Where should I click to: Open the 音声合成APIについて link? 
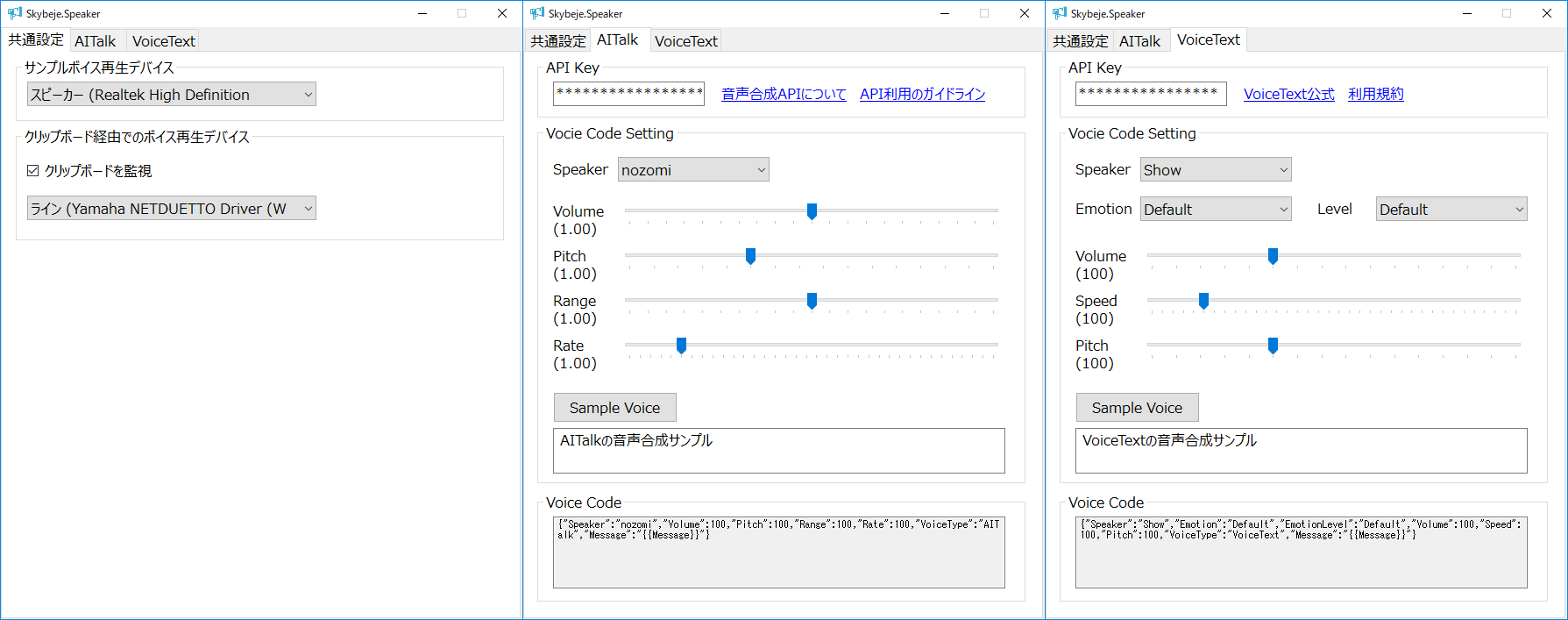pyautogui.click(x=784, y=94)
